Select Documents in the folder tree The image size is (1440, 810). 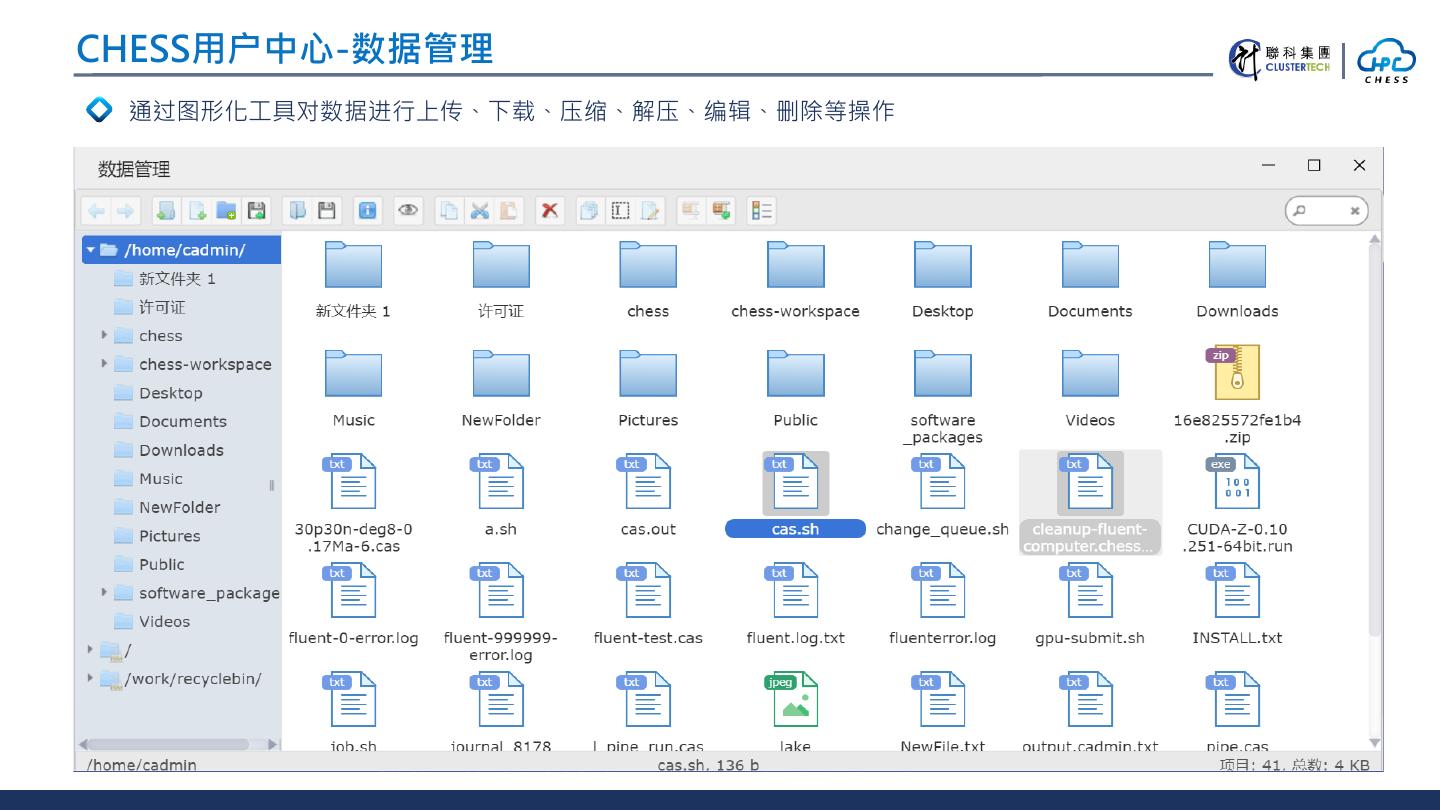pos(182,422)
